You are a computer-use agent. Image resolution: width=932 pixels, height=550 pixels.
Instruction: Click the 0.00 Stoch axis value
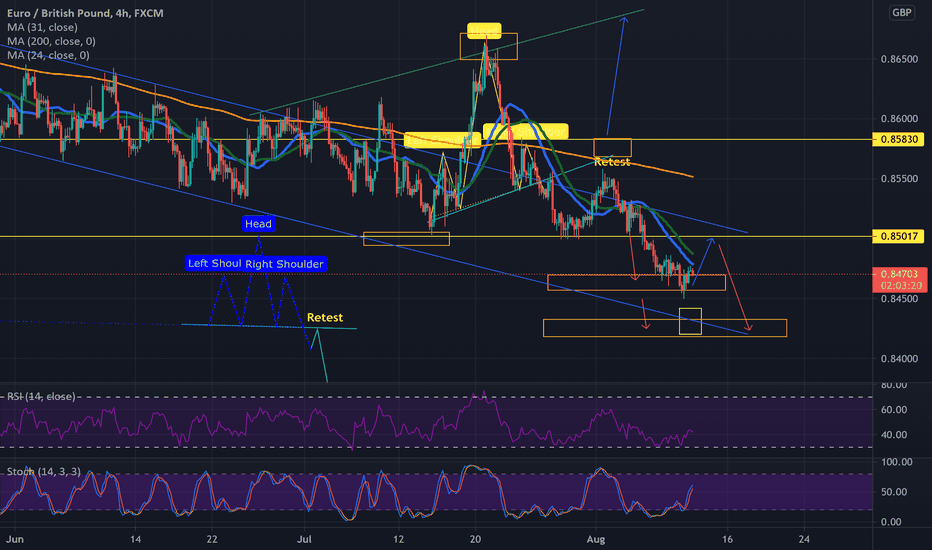click(x=892, y=522)
